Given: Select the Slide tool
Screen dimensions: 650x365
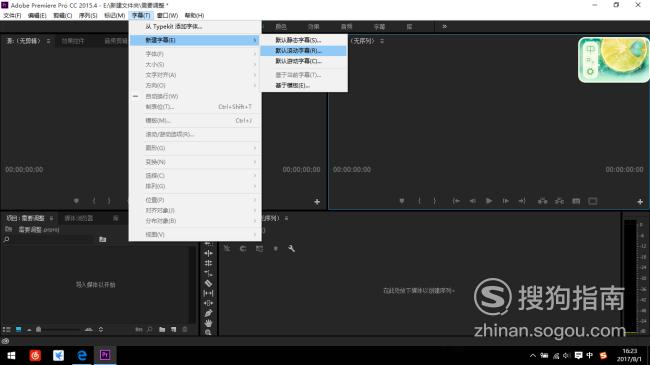Looking at the screenshot, I should [208, 303].
